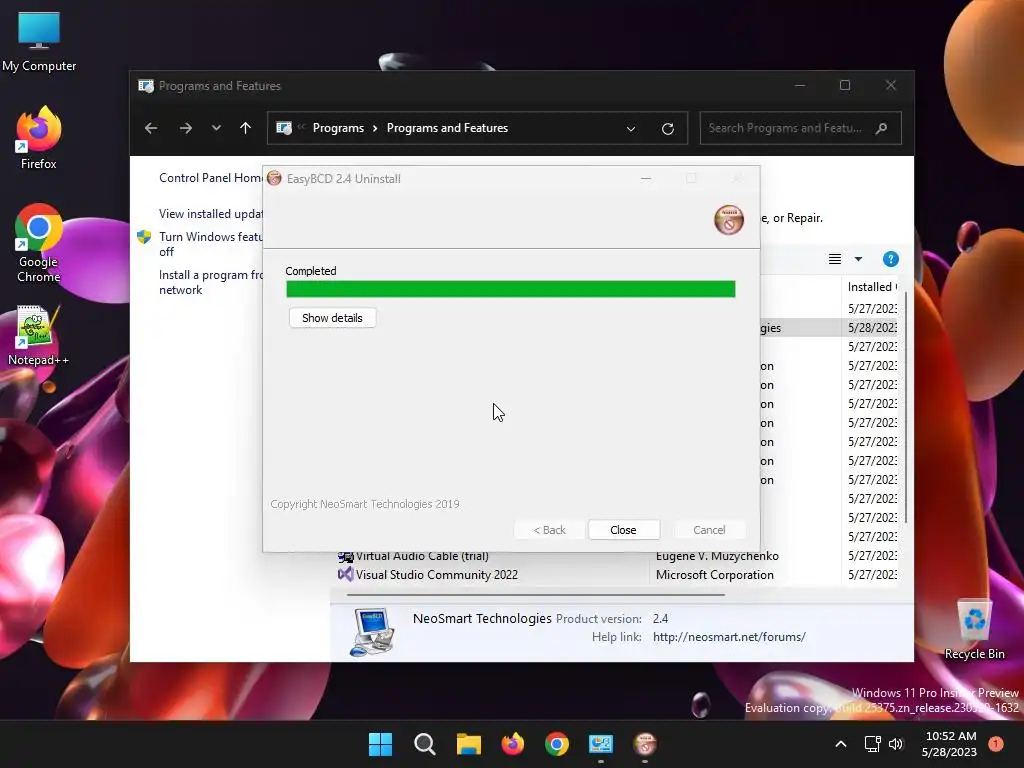Viewport: 1024px width, 768px height.
Task: Launch Chrome from the taskbar
Action: click(556, 744)
